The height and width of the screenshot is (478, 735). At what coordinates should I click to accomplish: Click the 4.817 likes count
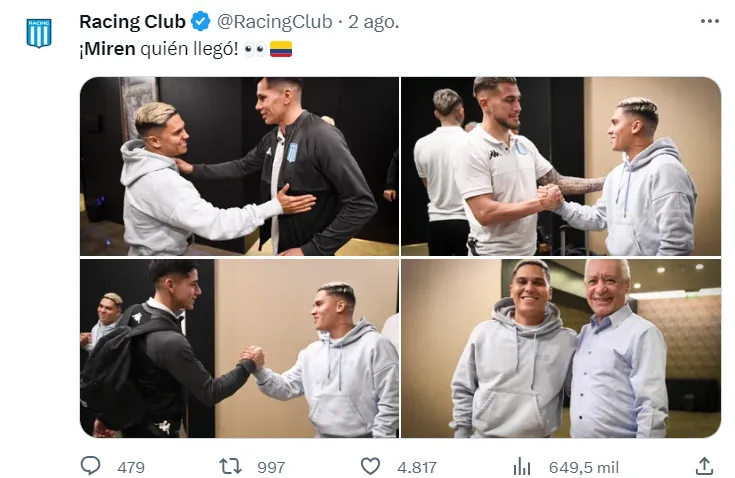(x=414, y=467)
